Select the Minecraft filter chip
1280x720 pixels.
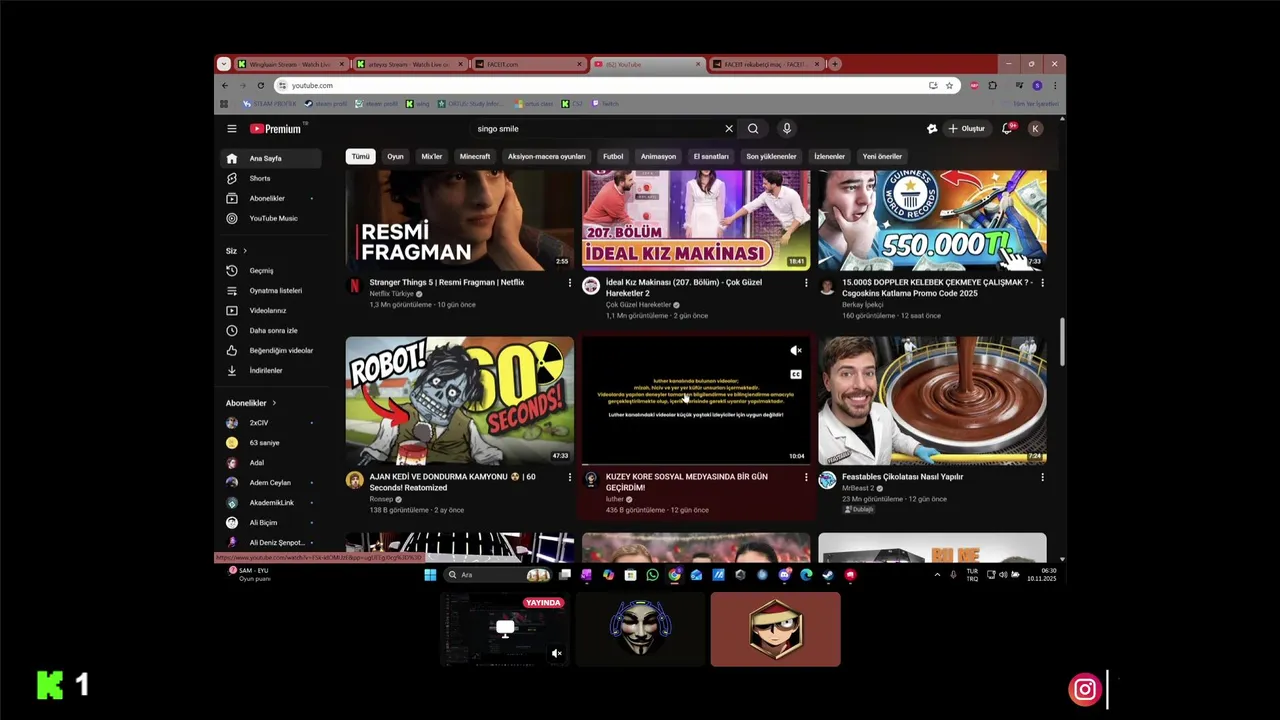(475, 156)
